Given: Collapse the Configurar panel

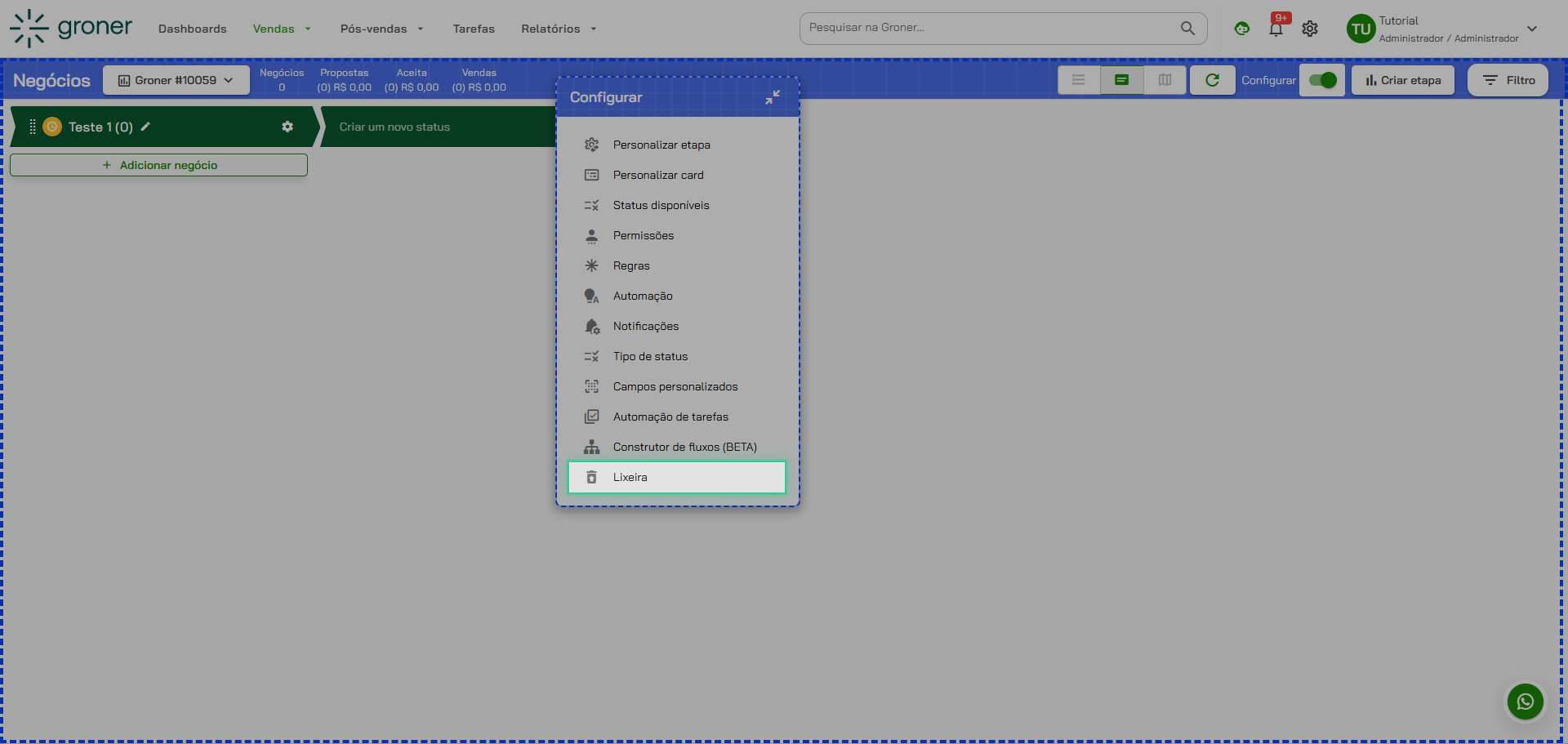Looking at the screenshot, I should (773, 97).
